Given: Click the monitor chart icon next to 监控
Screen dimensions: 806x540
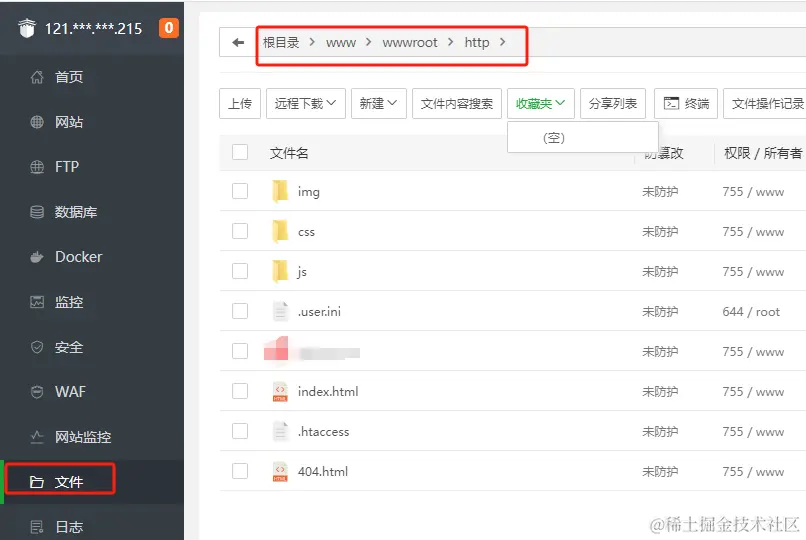Looking at the screenshot, I should pos(37,302).
